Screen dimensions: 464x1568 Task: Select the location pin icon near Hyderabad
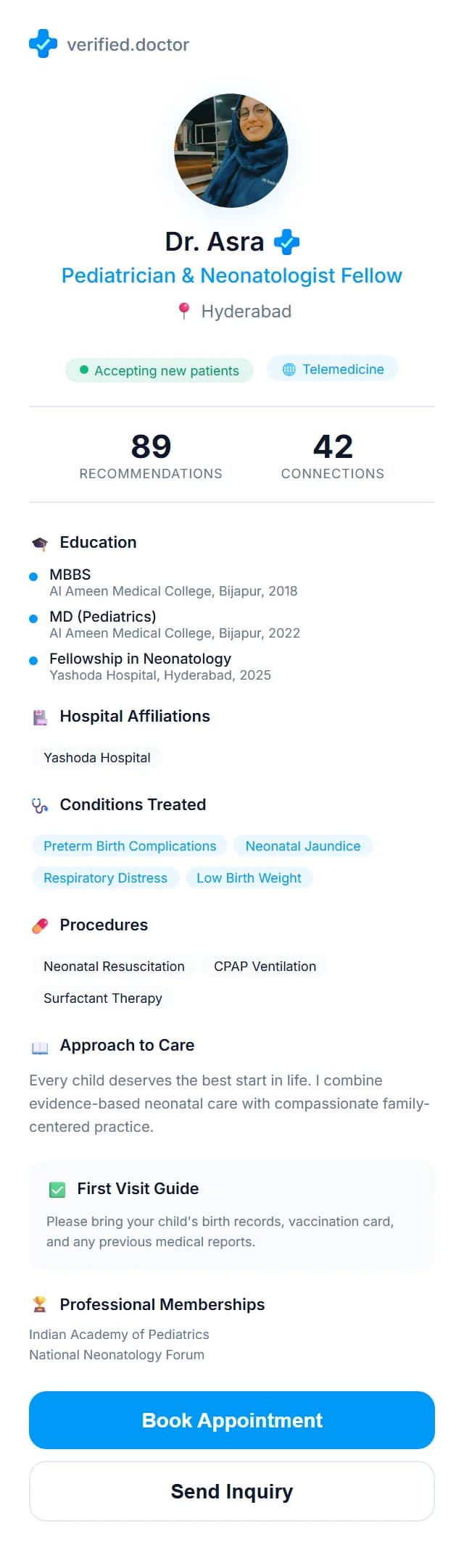[x=183, y=311]
